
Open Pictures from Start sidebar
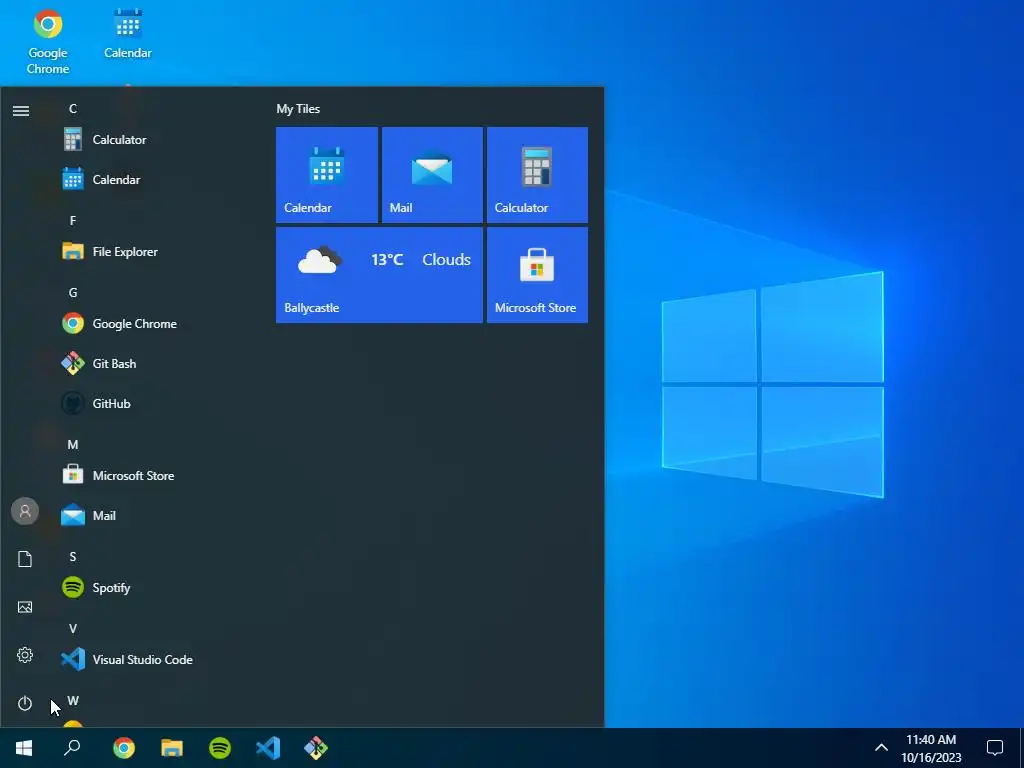pos(25,607)
